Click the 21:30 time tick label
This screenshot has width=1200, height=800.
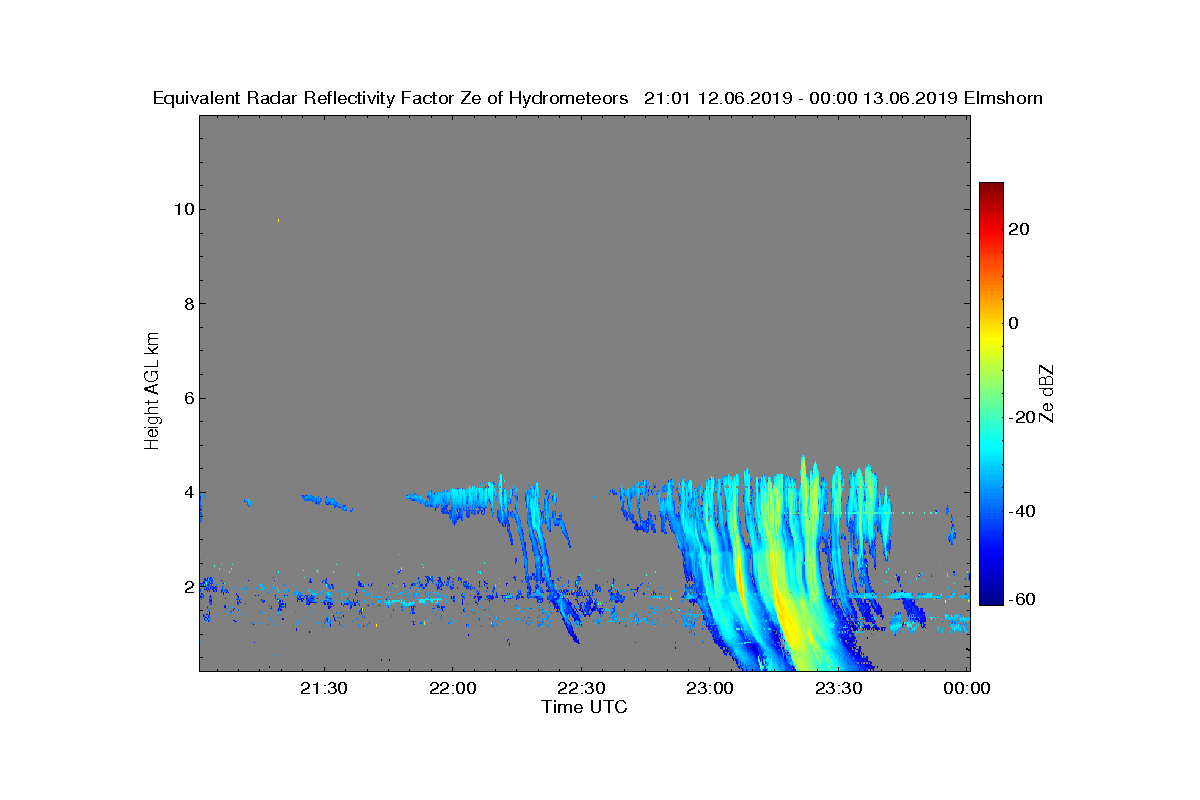point(324,688)
